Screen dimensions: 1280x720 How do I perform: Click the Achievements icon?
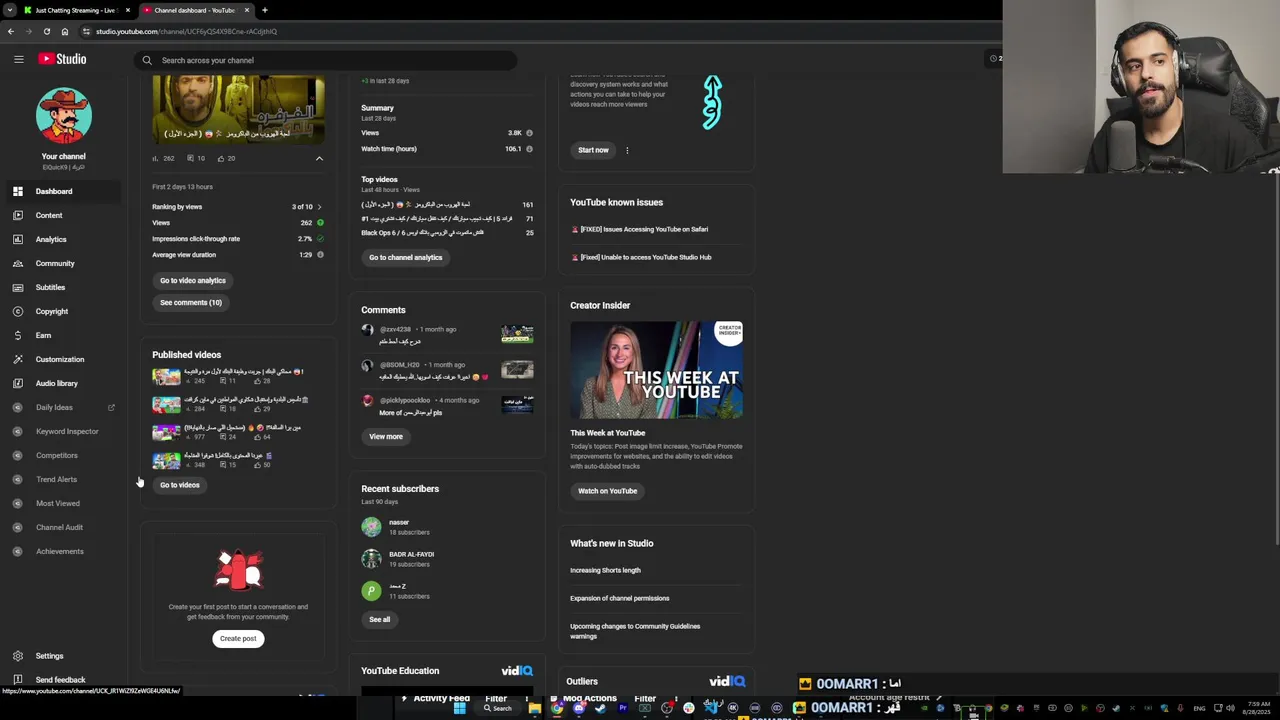tap(17, 551)
